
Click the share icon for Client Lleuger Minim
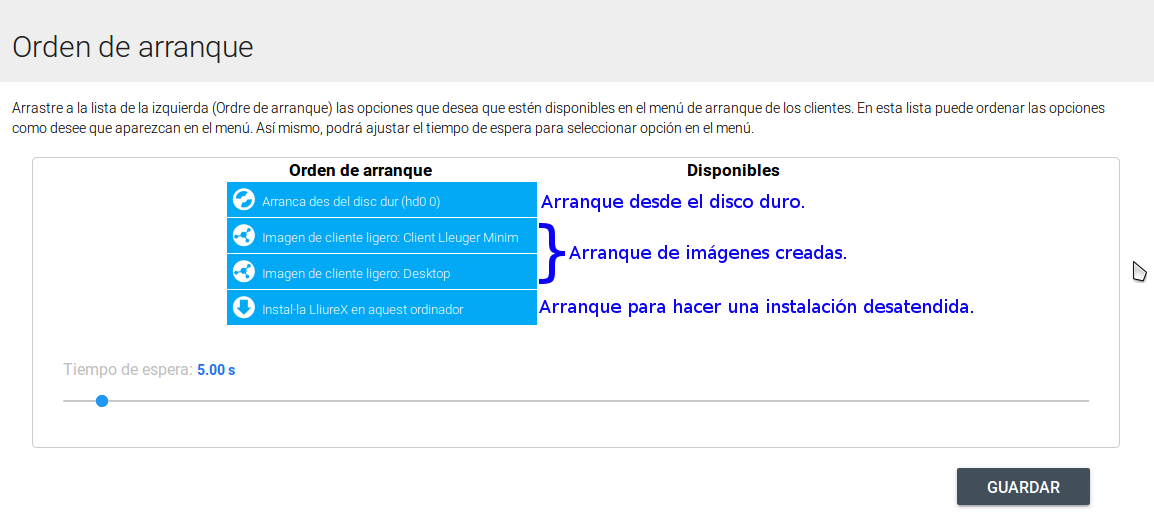tap(243, 236)
